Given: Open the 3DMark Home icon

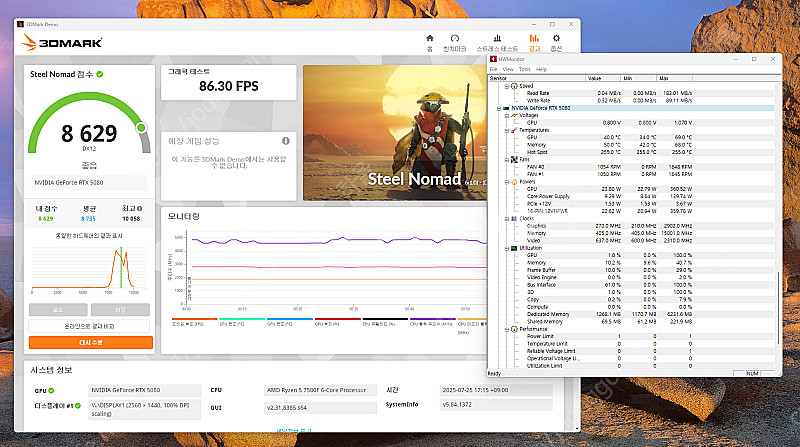Looking at the screenshot, I should point(430,38).
